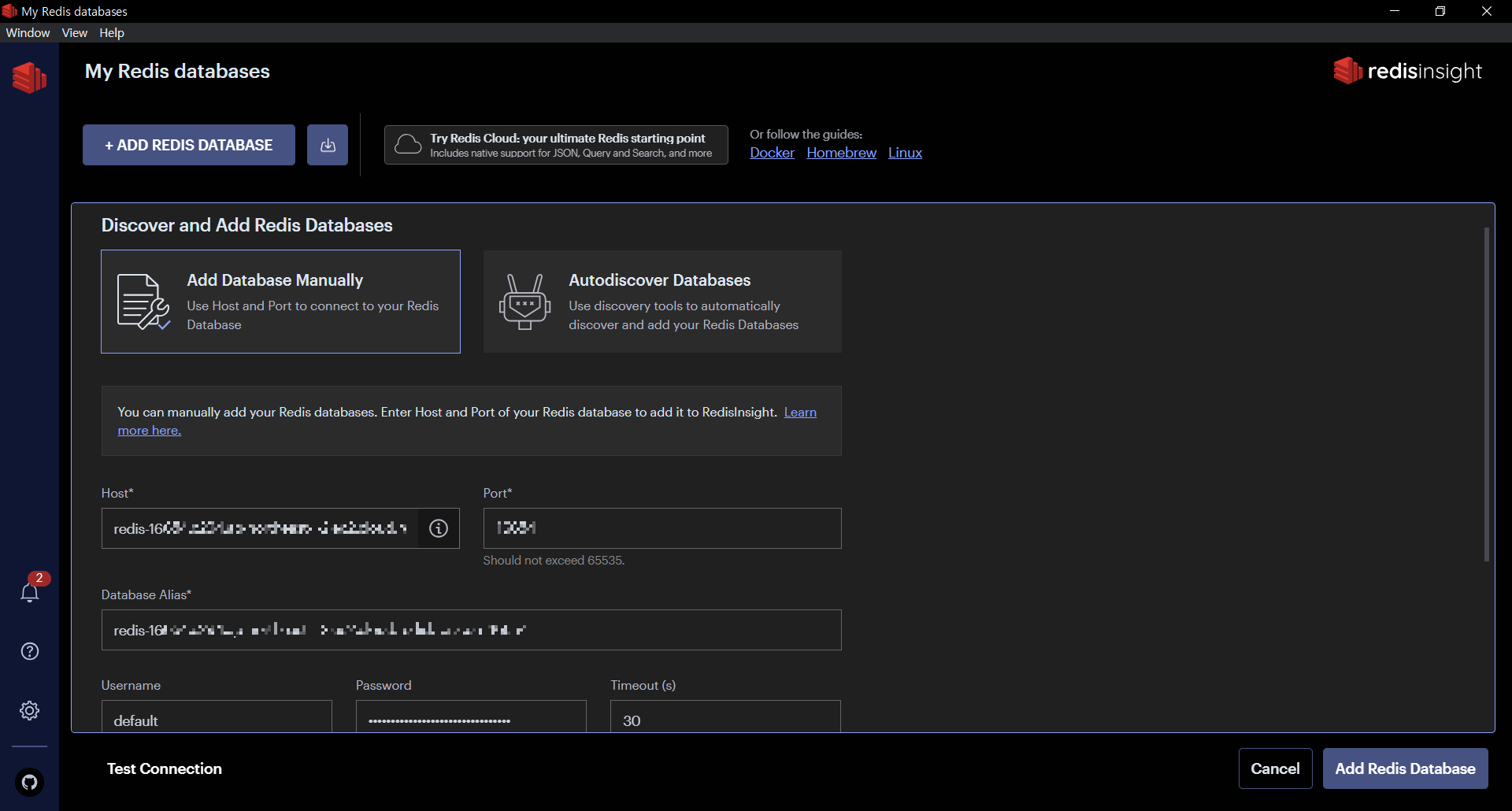Screen dimensions: 1512x811
Task: Focus the Host input field
Action: 260,528
